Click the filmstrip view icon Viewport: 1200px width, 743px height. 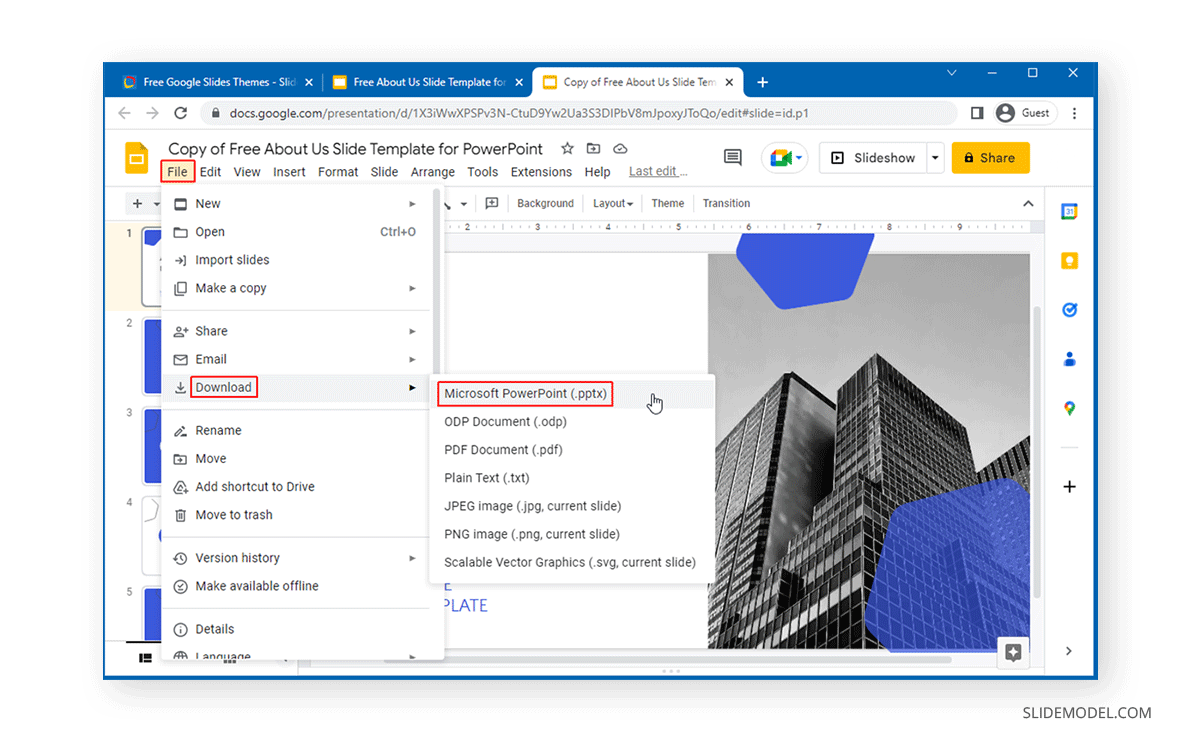(146, 657)
